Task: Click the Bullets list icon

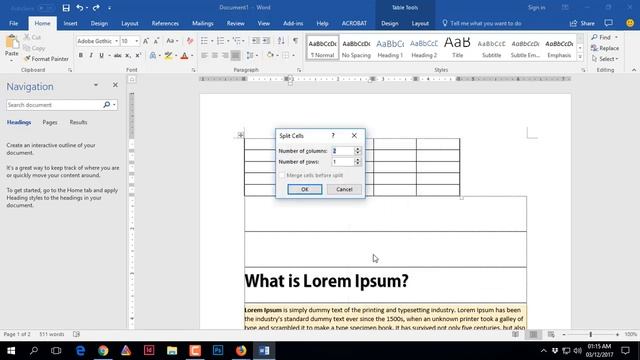Action: [204, 40]
